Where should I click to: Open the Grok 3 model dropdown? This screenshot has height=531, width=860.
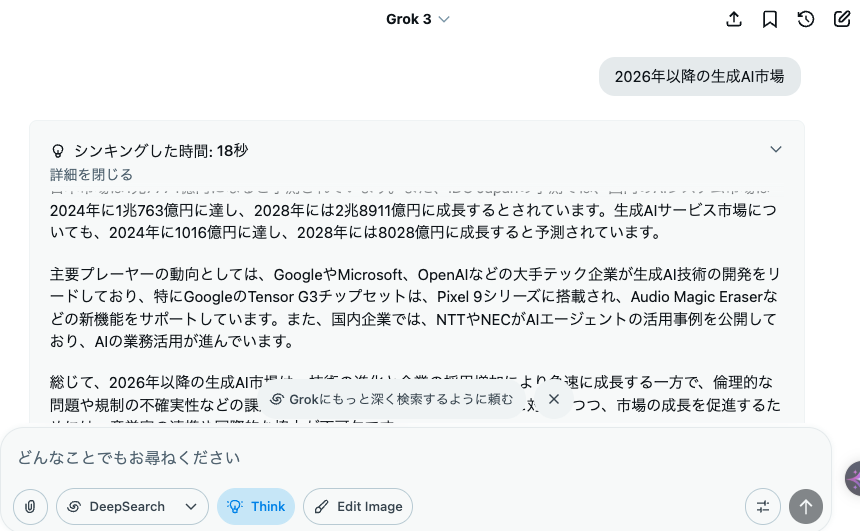tap(417, 19)
